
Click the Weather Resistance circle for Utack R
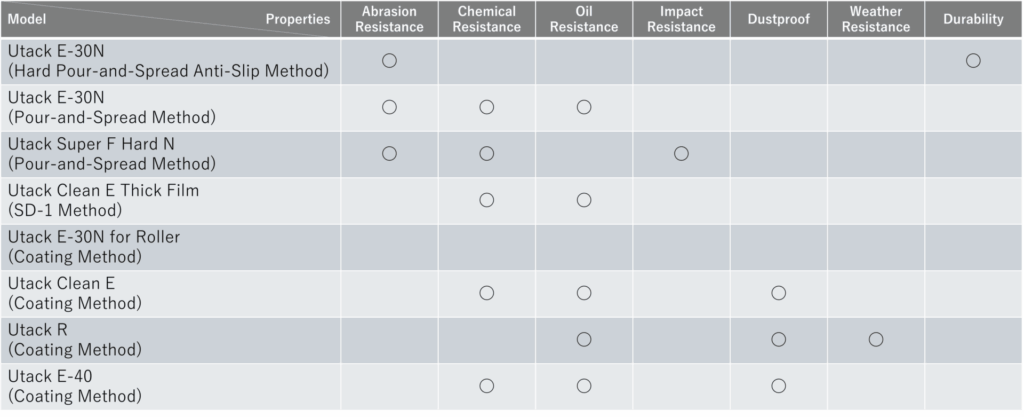click(875, 340)
